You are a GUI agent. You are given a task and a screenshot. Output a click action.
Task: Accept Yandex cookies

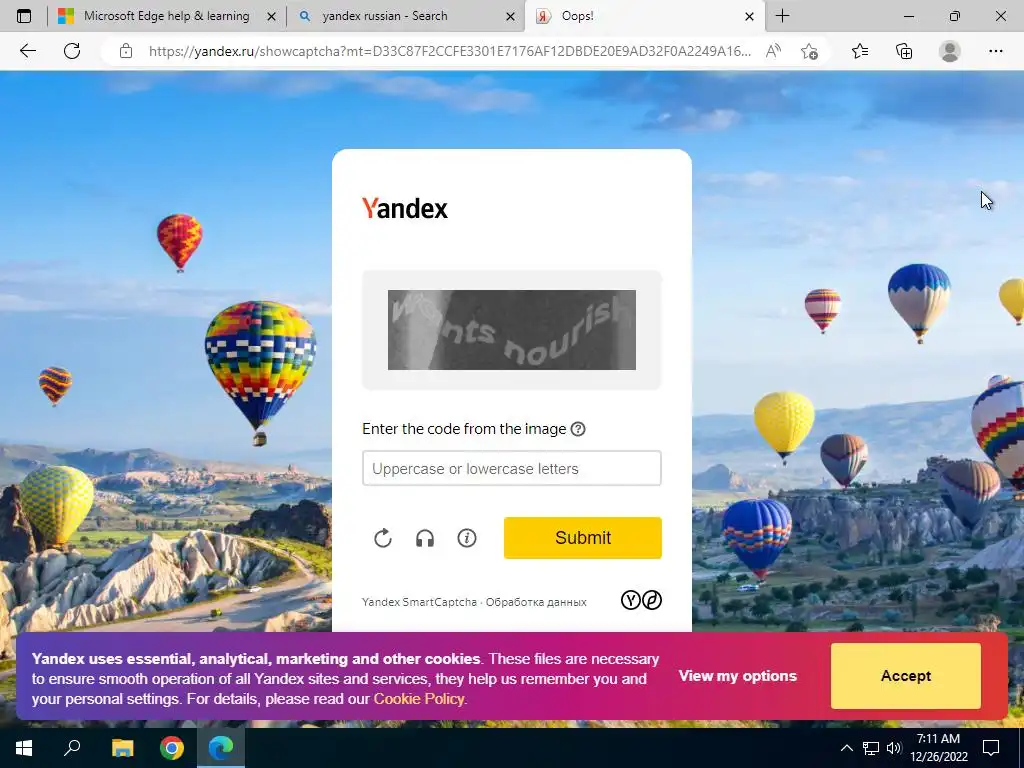click(906, 676)
